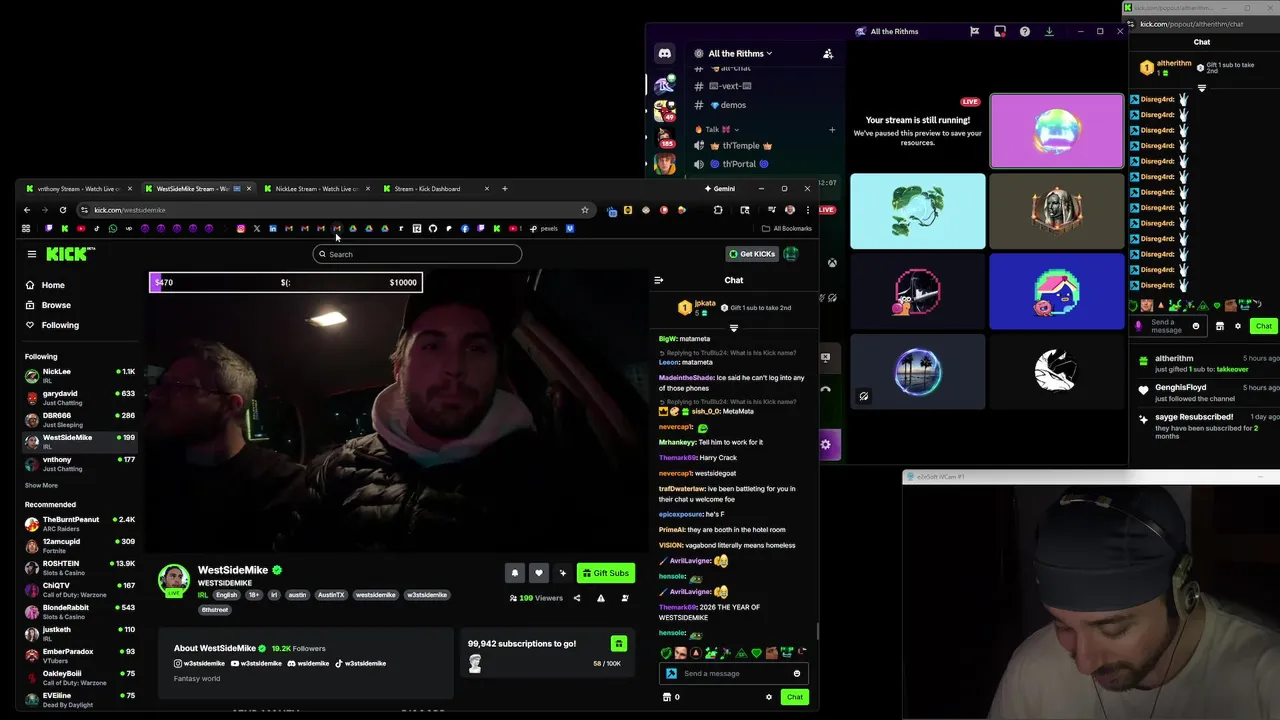
Task: Open Discord help question mark icon
Action: (x=1024, y=31)
